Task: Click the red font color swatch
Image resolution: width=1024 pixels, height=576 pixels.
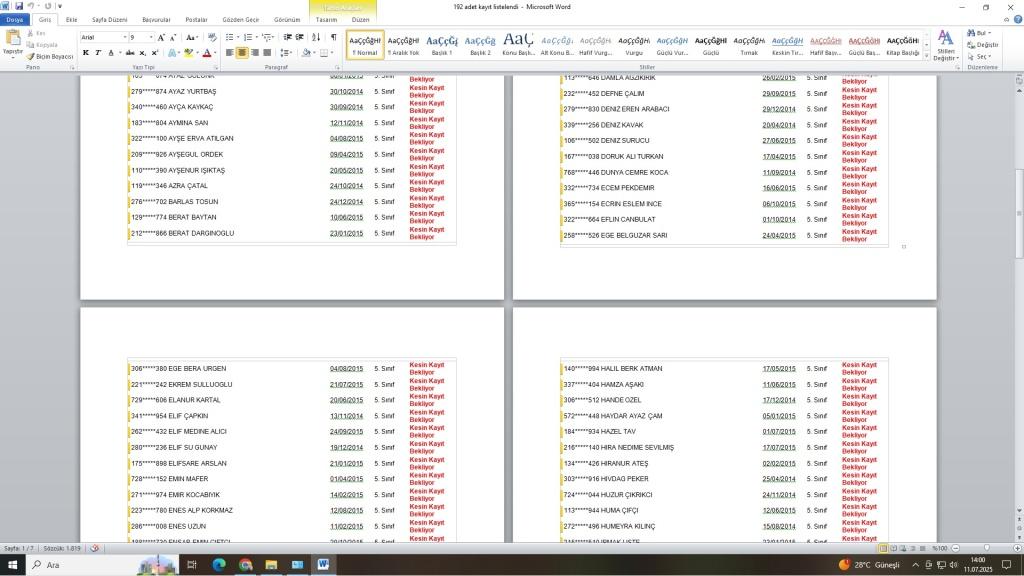Action: click(x=206, y=53)
